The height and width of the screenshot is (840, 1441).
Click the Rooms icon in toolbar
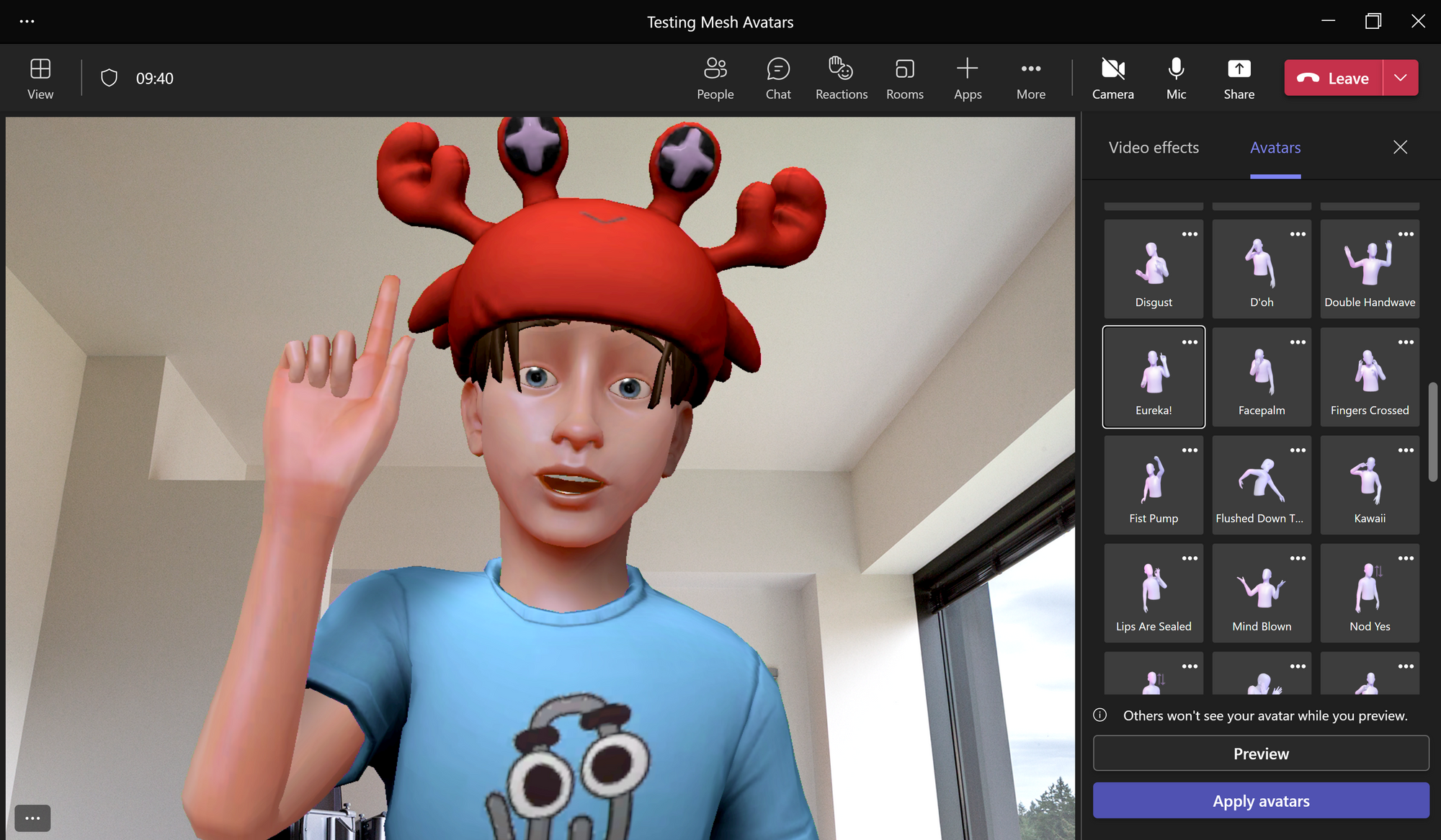click(904, 77)
